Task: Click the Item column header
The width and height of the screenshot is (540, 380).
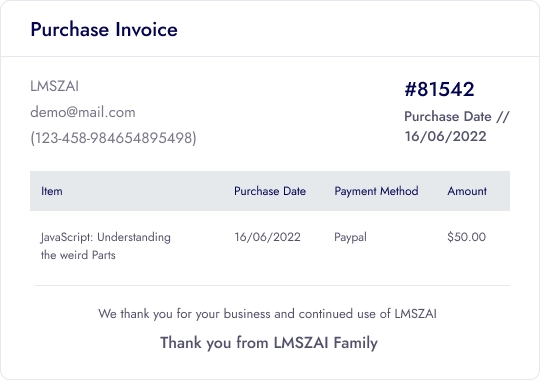Action: [52, 191]
